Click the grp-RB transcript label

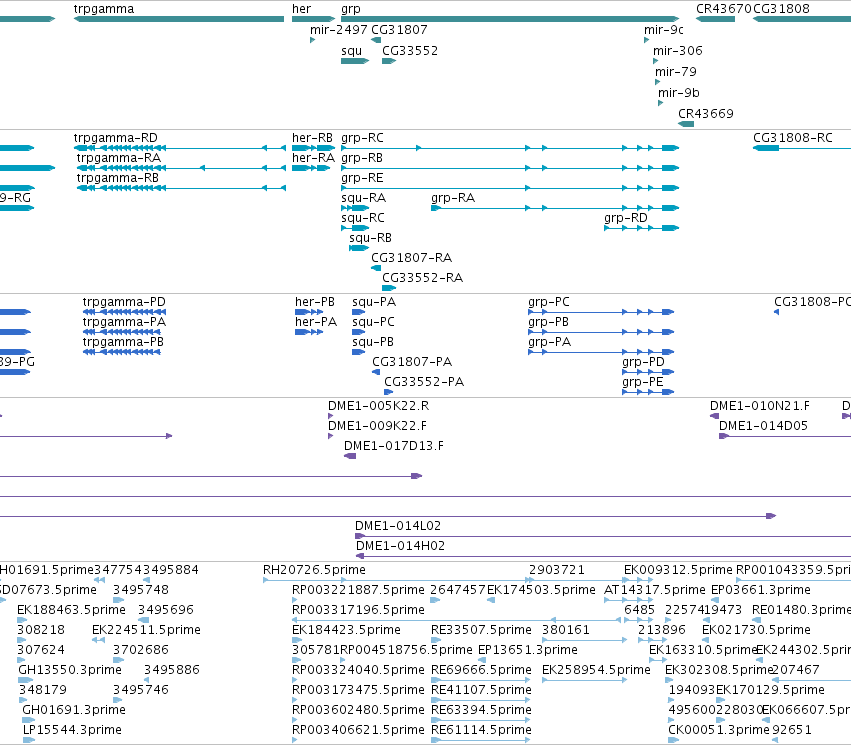point(361,158)
